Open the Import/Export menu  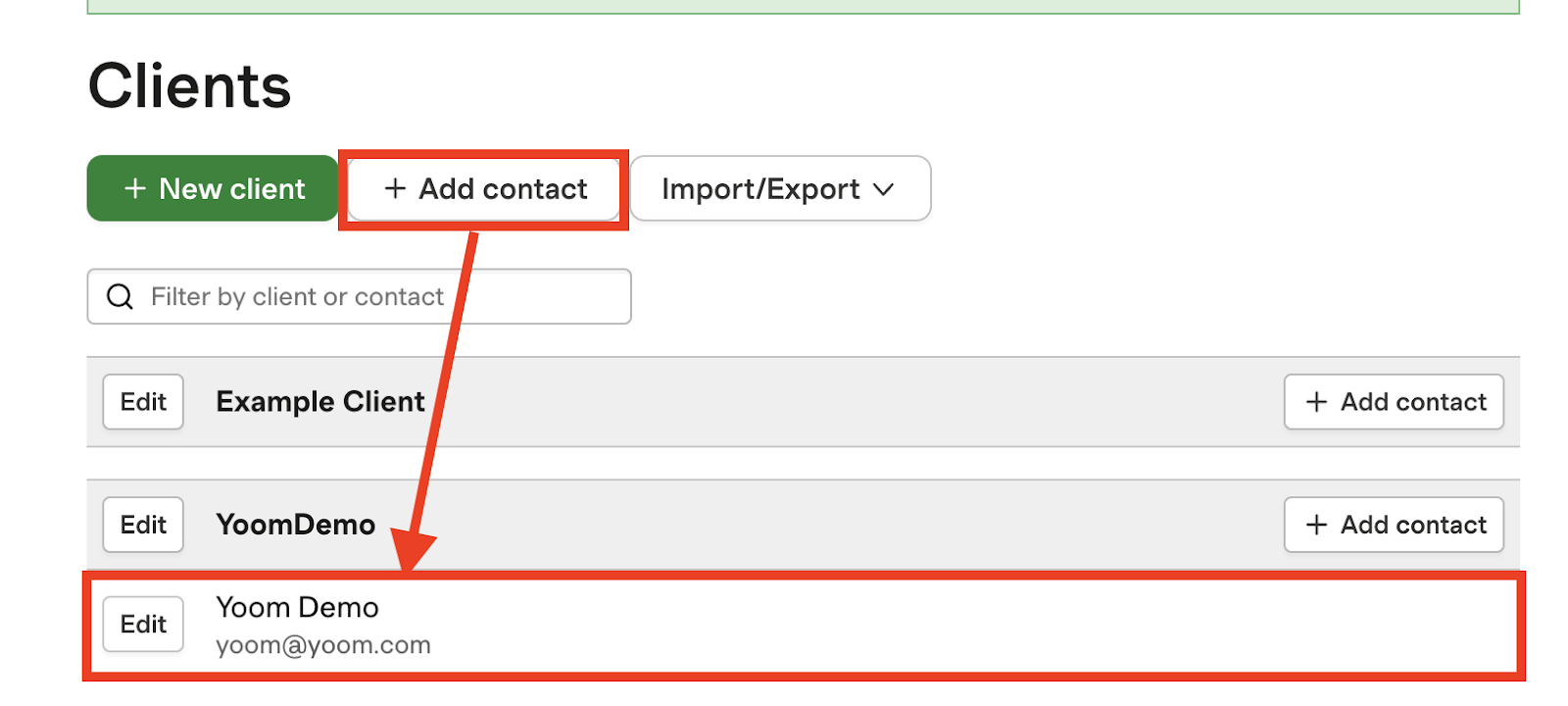pos(779,188)
